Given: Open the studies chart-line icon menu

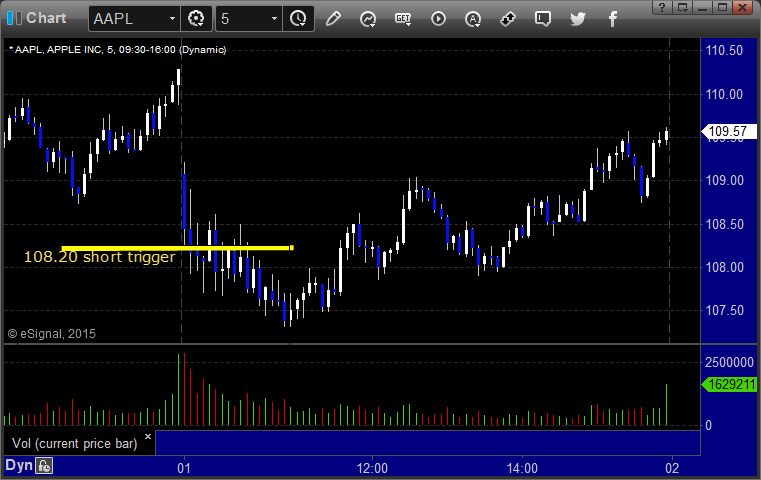Looking at the screenshot, I should click(x=368, y=19).
